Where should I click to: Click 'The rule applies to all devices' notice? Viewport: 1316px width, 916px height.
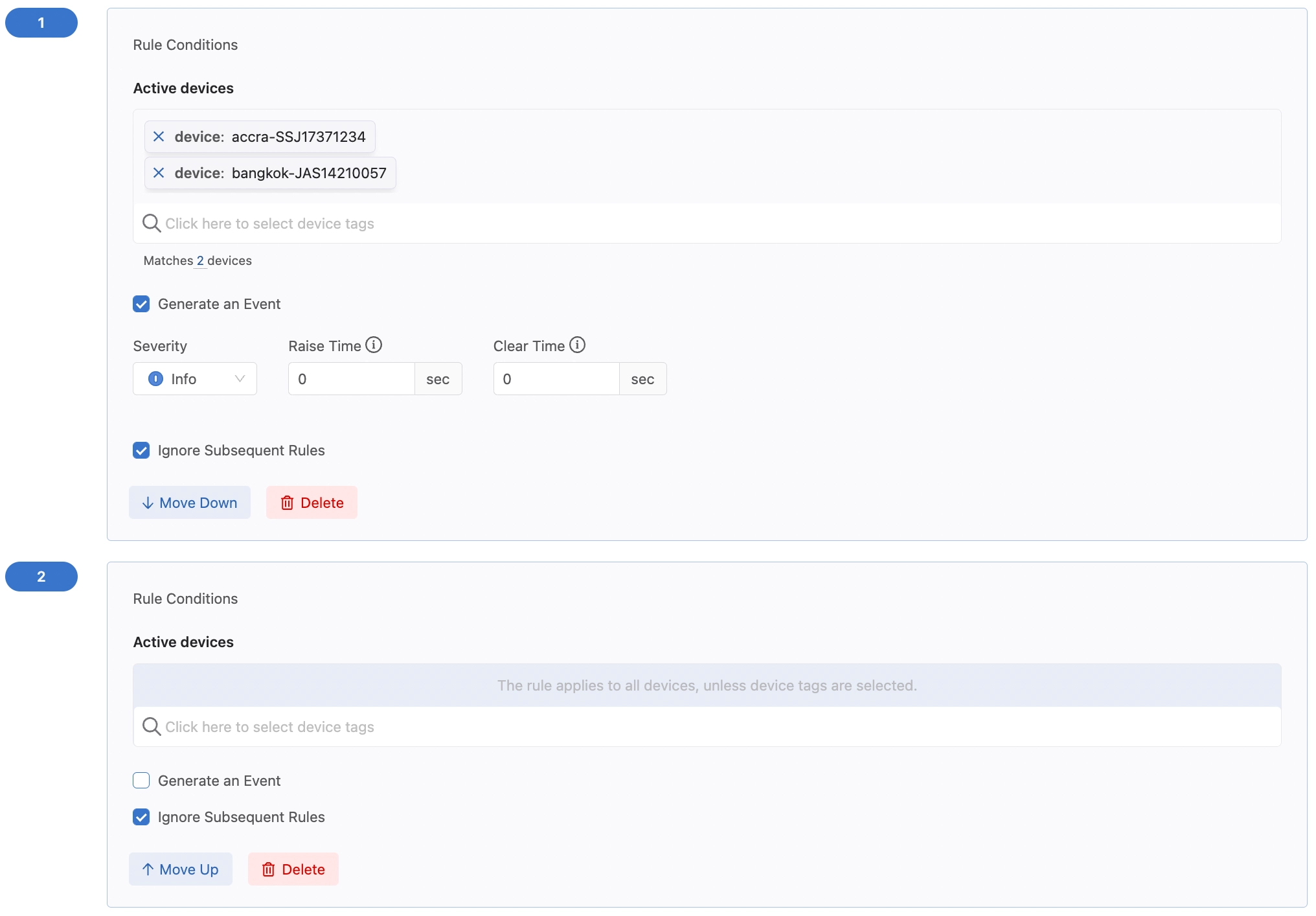click(707, 685)
